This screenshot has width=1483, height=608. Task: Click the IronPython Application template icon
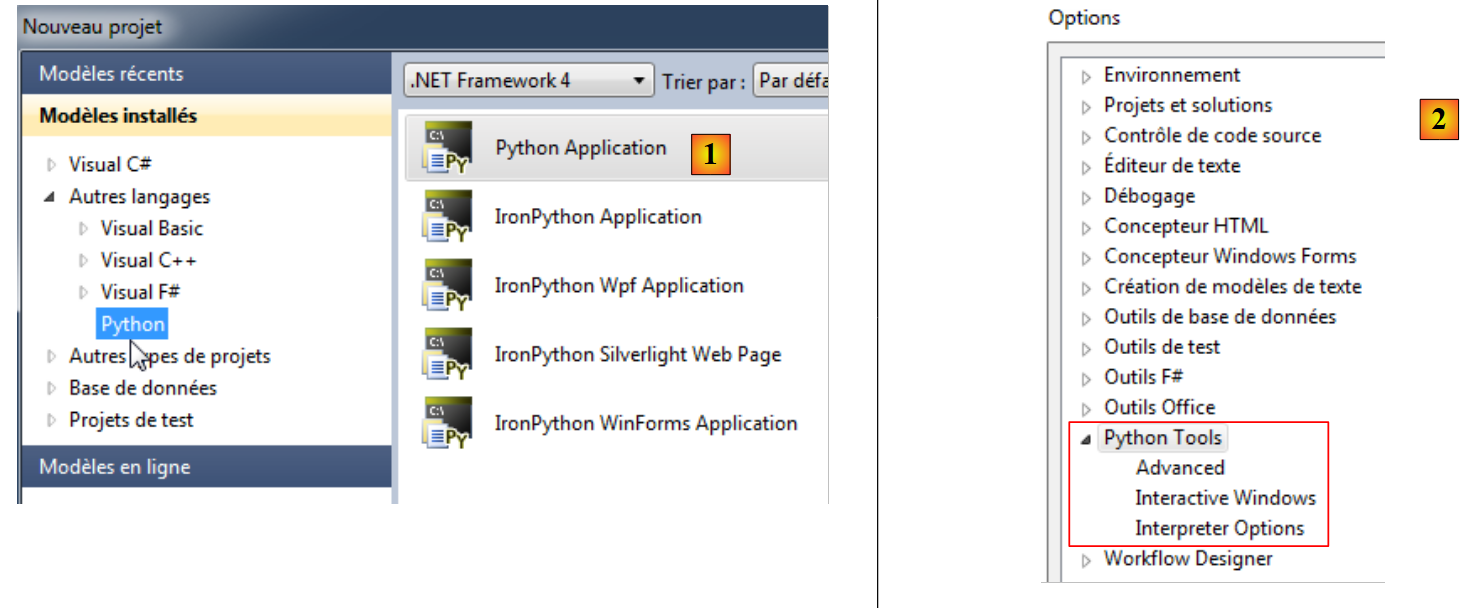click(447, 216)
